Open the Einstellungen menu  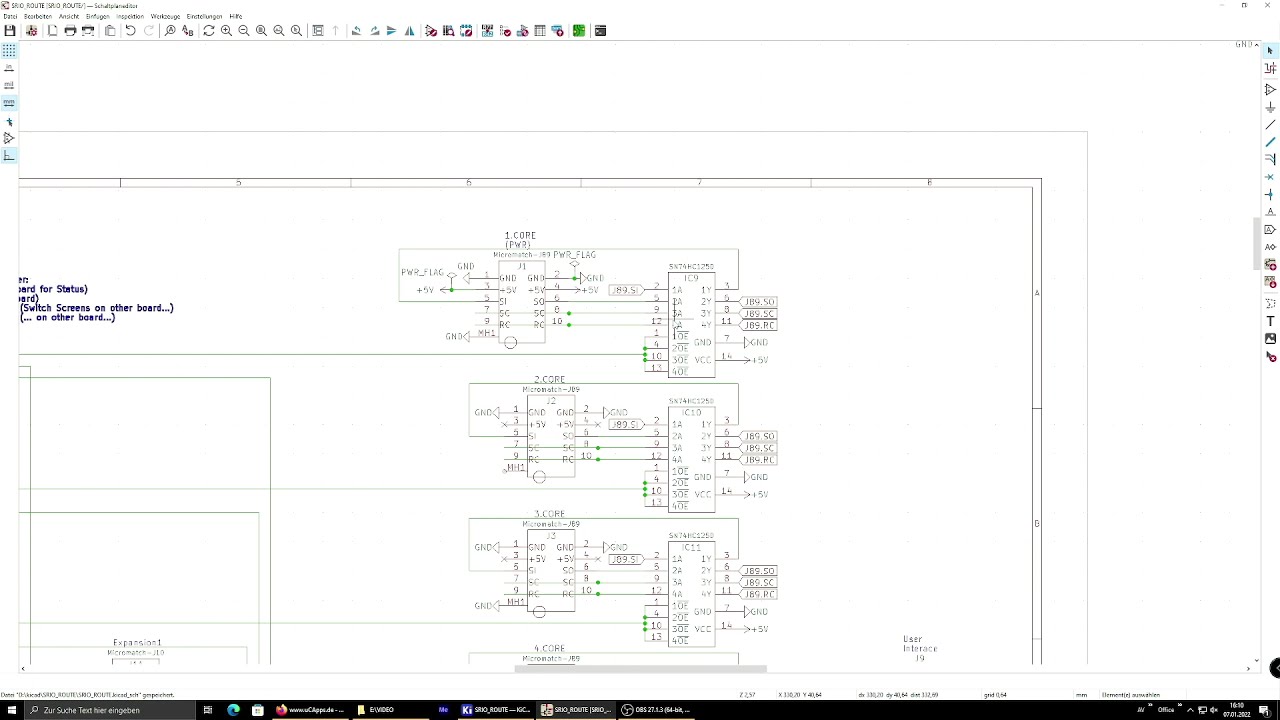tap(204, 17)
